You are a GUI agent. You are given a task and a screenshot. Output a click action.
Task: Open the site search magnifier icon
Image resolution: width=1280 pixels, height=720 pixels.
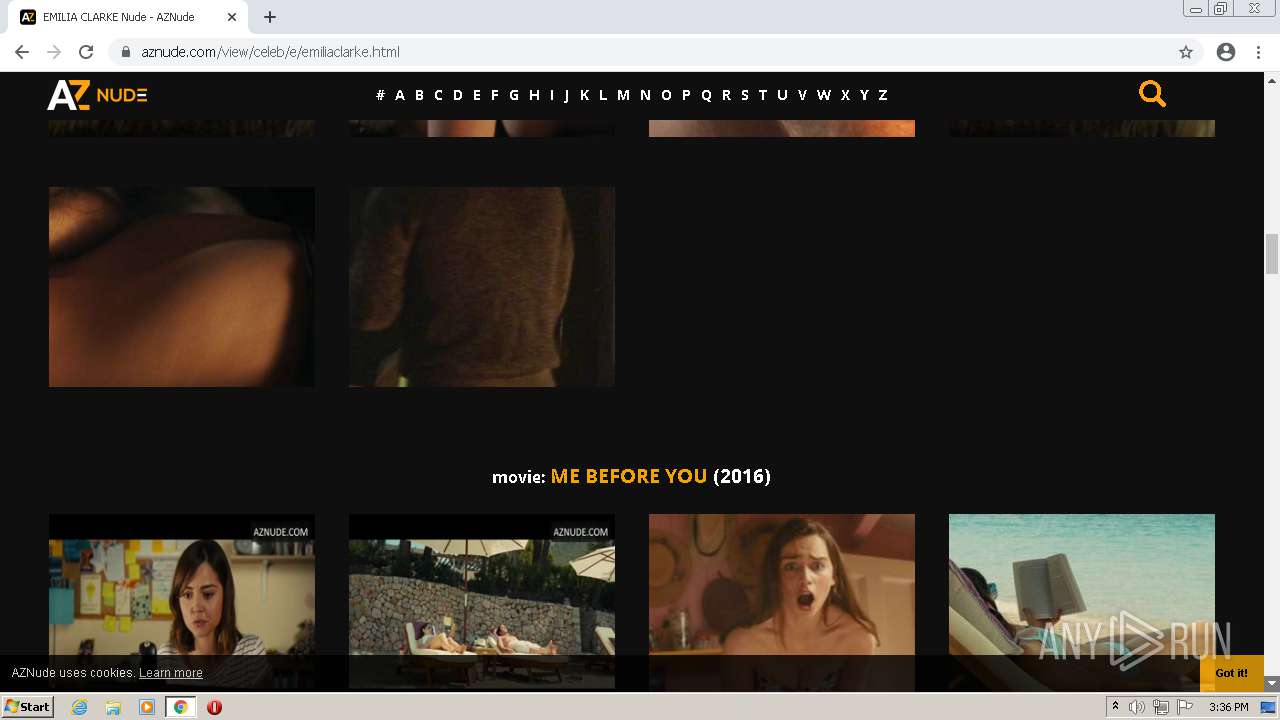pos(1152,94)
